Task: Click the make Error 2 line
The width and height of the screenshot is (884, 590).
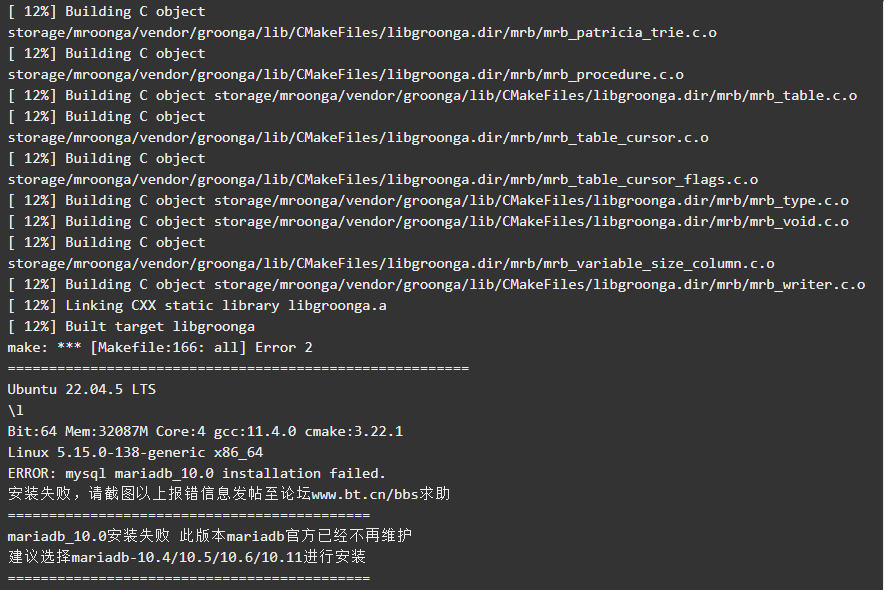Action: pyautogui.click(x=160, y=347)
